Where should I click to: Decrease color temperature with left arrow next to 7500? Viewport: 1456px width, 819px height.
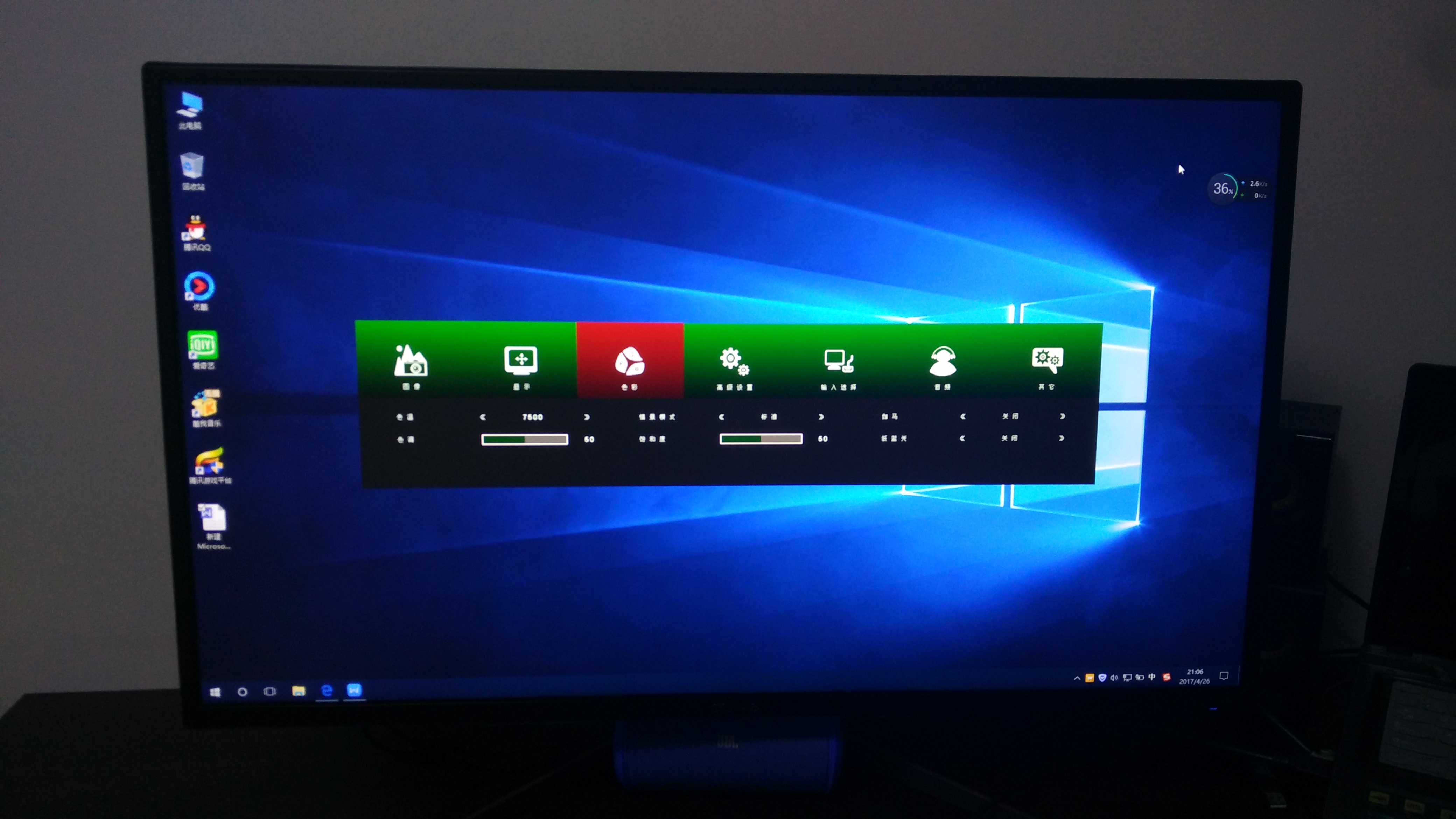[483, 417]
